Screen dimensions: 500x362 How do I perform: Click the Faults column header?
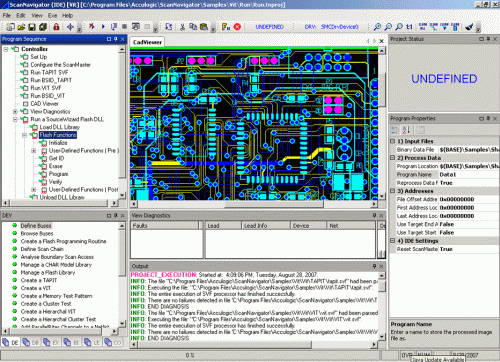(x=164, y=226)
